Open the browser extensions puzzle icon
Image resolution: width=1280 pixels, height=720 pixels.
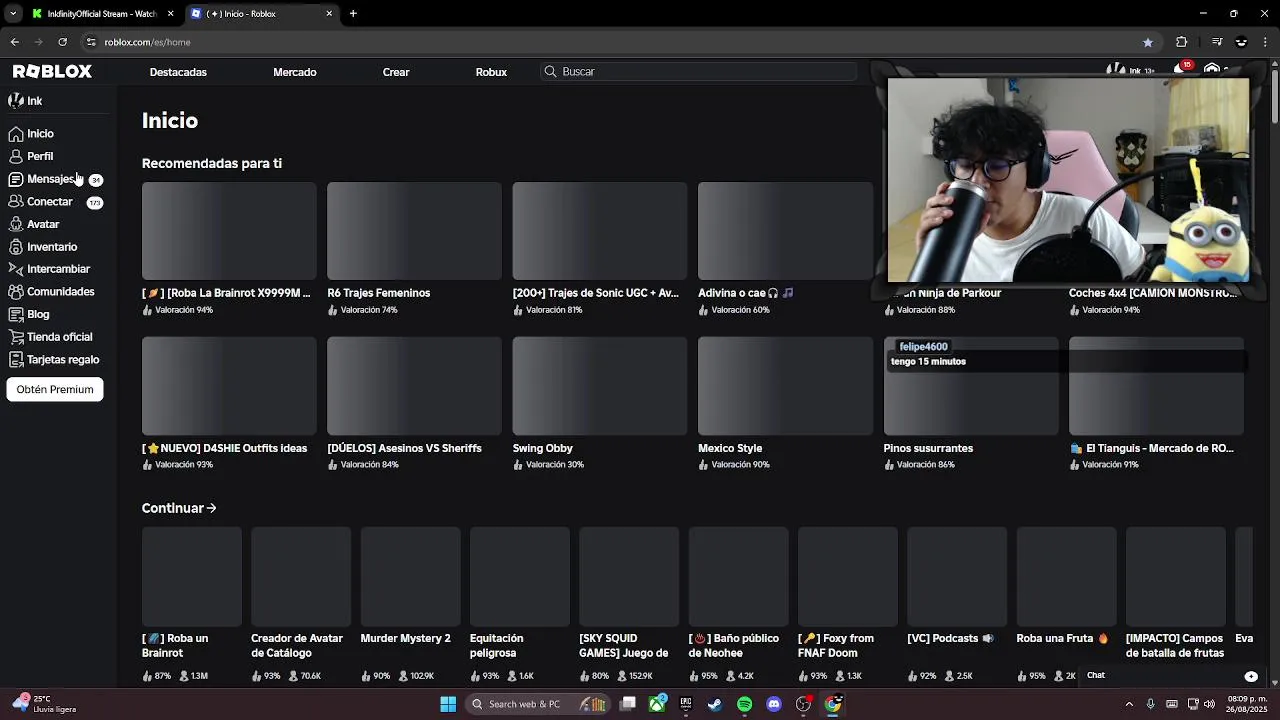pyautogui.click(x=1182, y=42)
